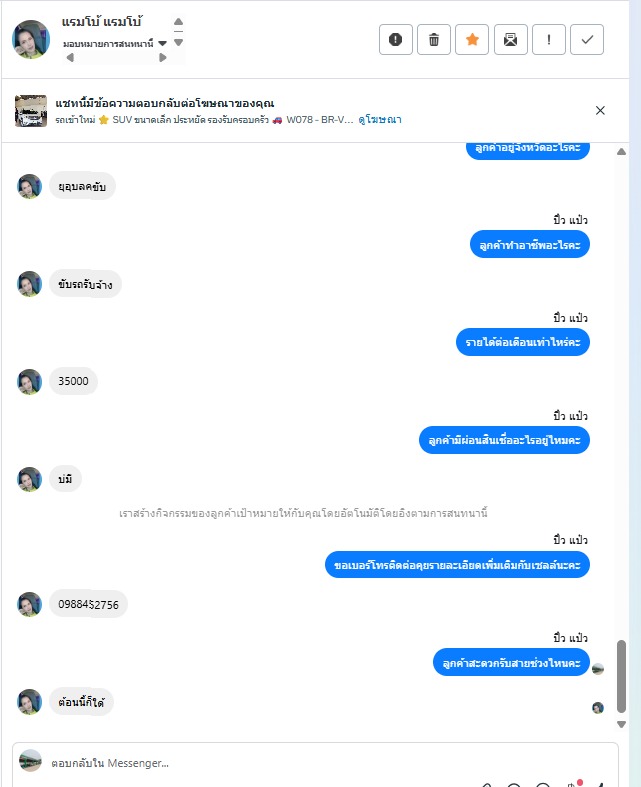
Task: Open the assign conversation dropdown
Action: point(115,44)
